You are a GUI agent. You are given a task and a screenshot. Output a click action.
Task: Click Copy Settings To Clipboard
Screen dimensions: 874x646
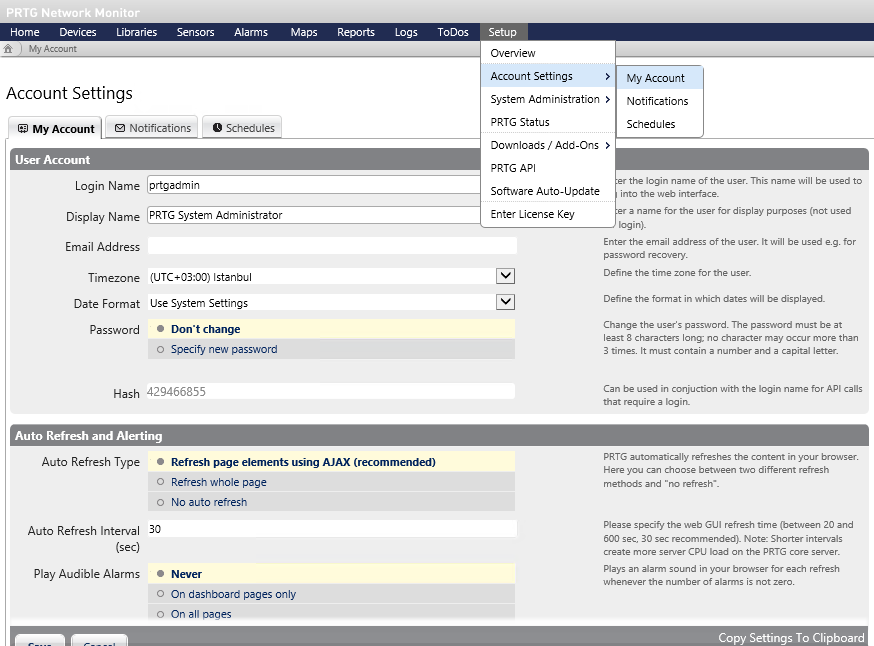[x=791, y=638]
